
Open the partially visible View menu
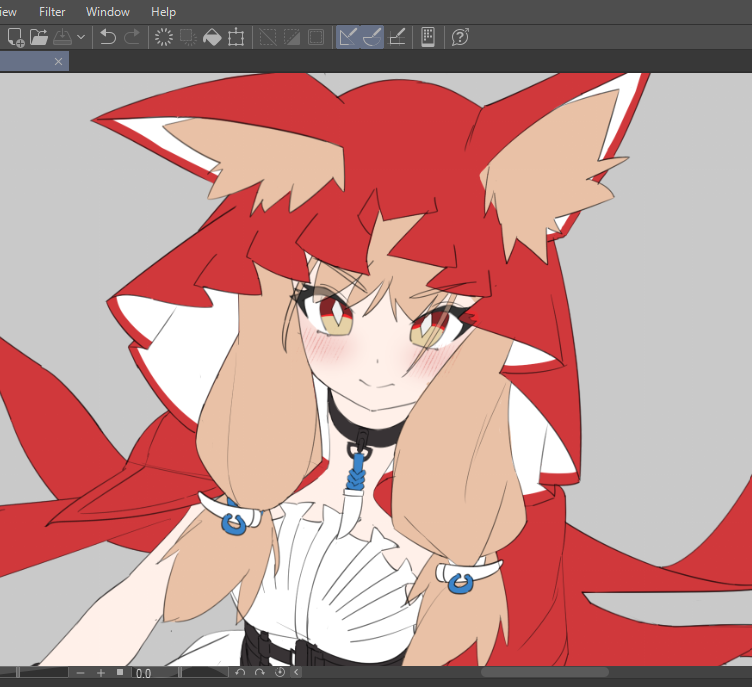tap(8, 12)
